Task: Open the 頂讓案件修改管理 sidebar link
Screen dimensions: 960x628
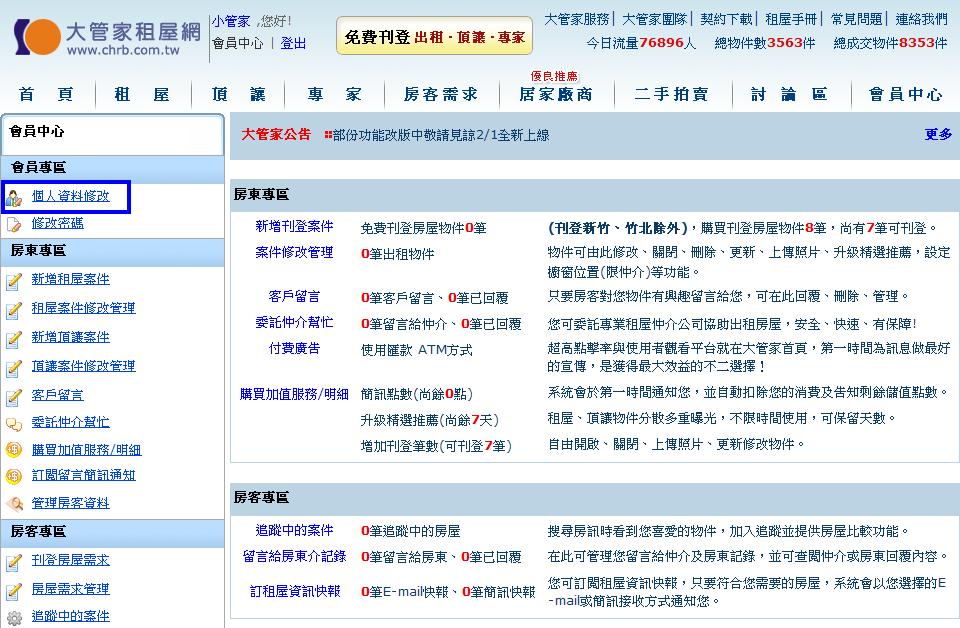Action: [x=83, y=366]
